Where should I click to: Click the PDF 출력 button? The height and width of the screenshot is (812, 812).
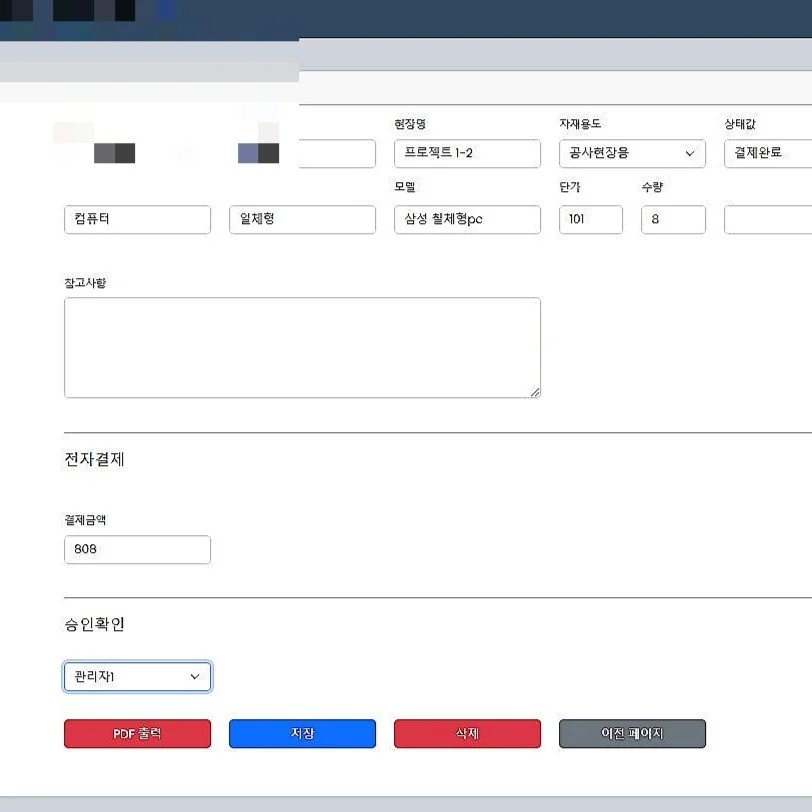point(137,733)
